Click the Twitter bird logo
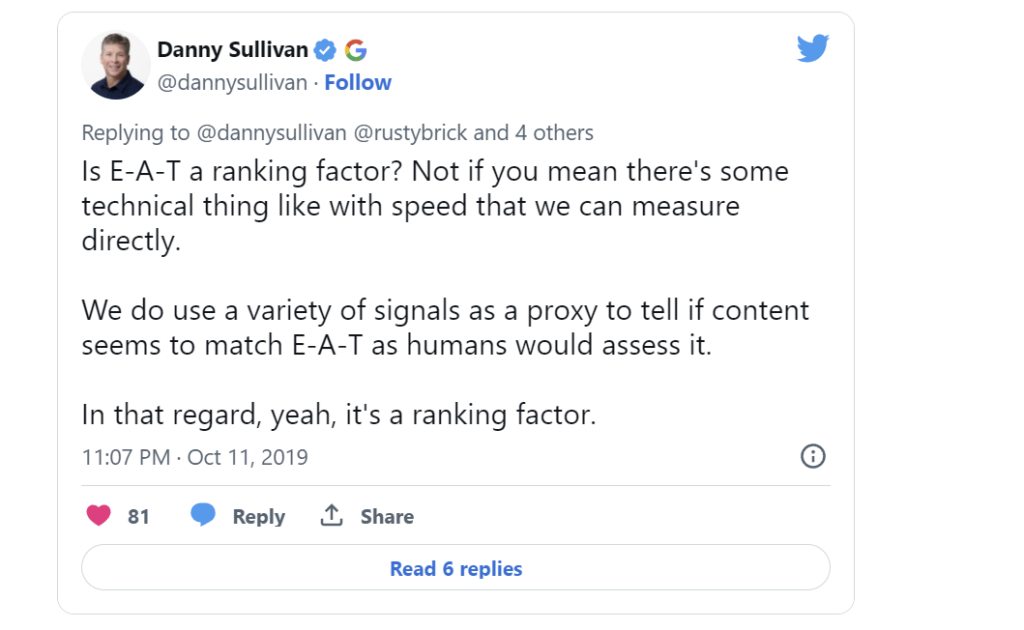This screenshot has width=1024, height=630. (812, 48)
